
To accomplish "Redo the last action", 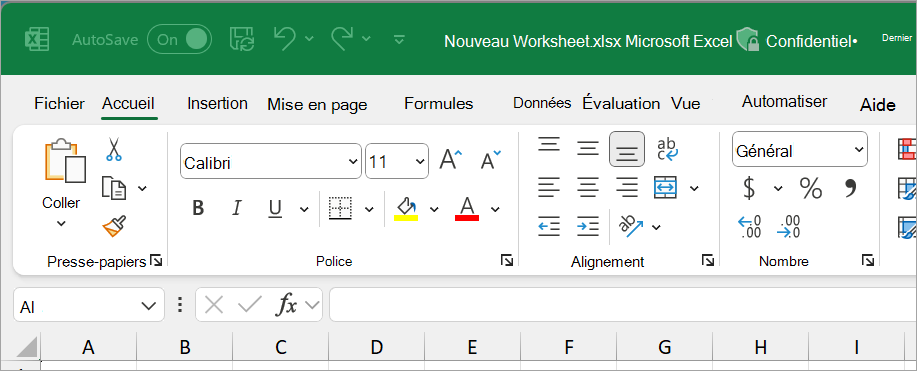I will [342, 39].
